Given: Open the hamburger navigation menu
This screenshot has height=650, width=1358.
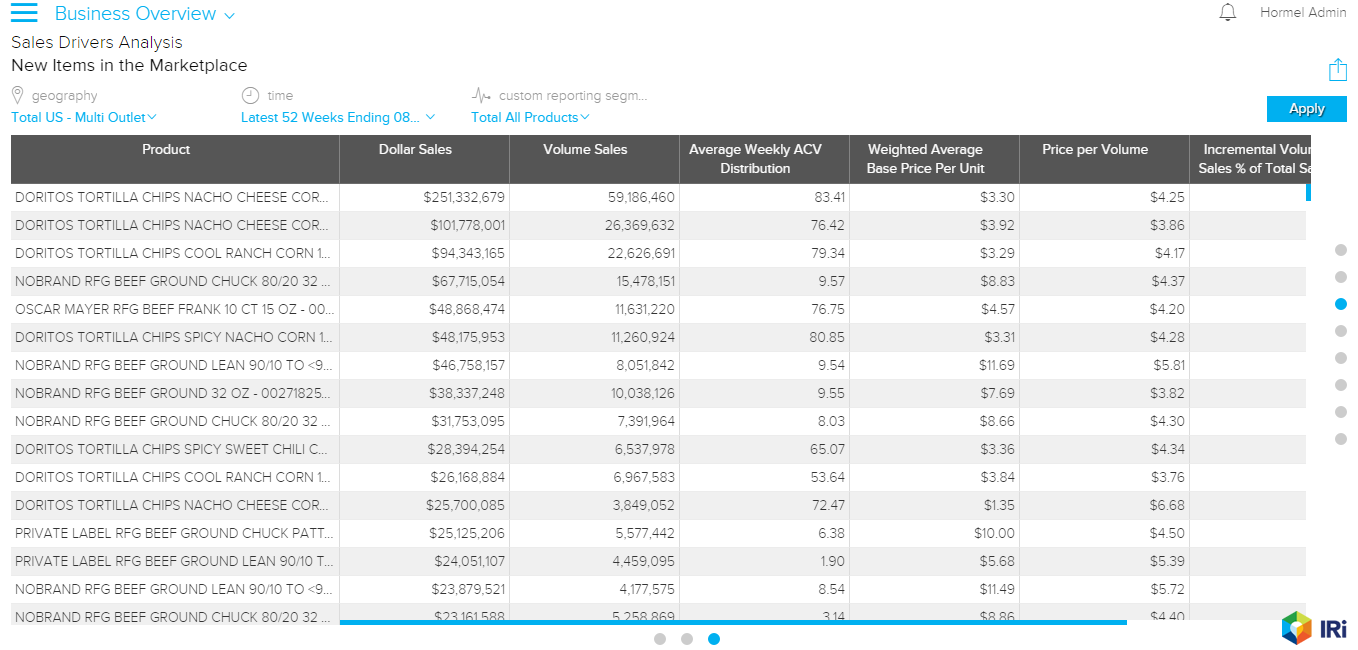Looking at the screenshot, I should pyautogui.click(x=24, y=13).
